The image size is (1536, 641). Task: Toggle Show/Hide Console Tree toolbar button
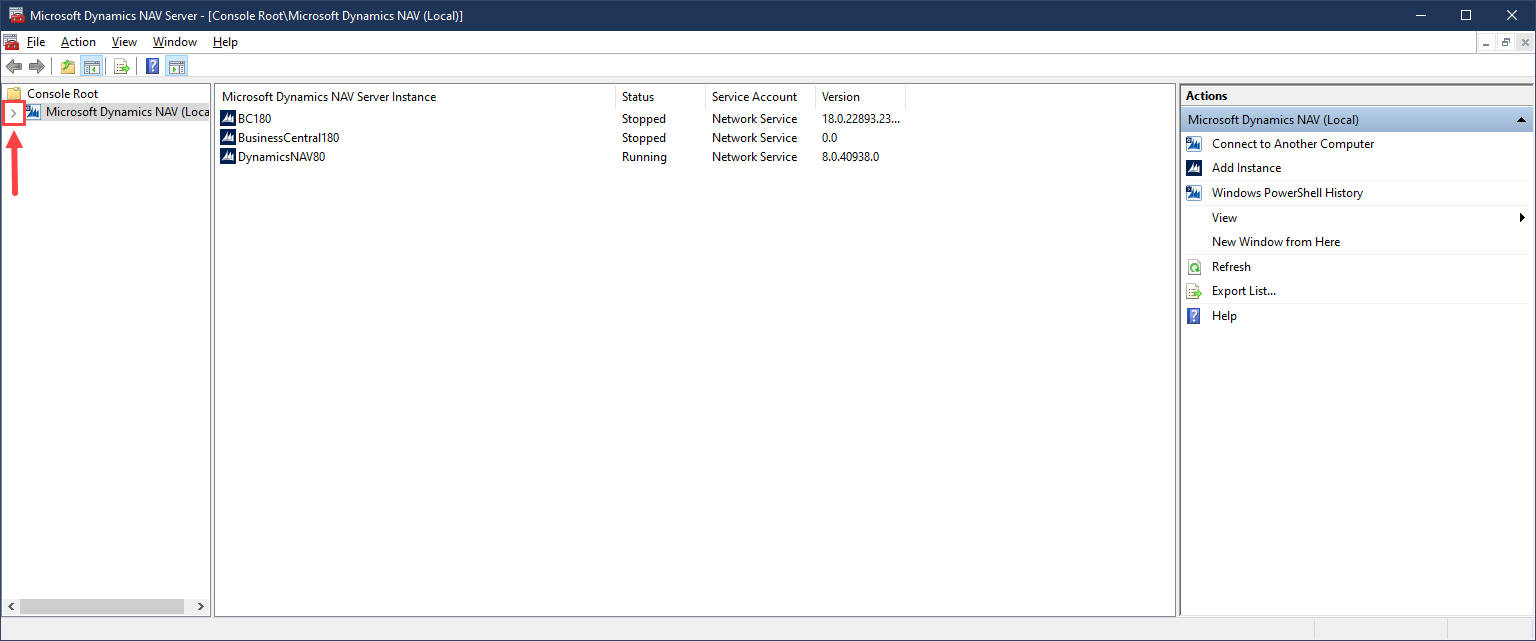pos(91,67)
